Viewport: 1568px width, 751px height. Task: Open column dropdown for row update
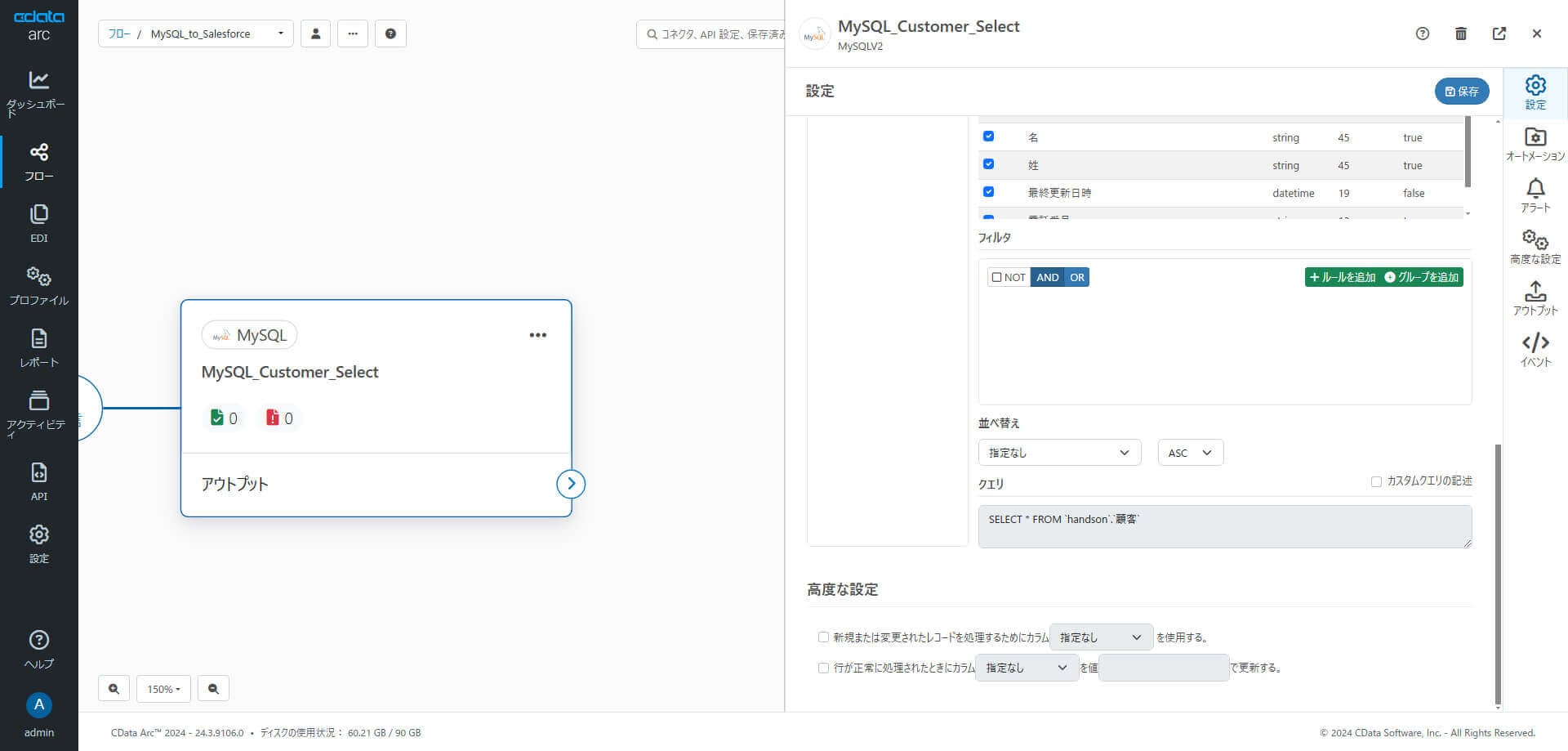[x=1027, y=668]
